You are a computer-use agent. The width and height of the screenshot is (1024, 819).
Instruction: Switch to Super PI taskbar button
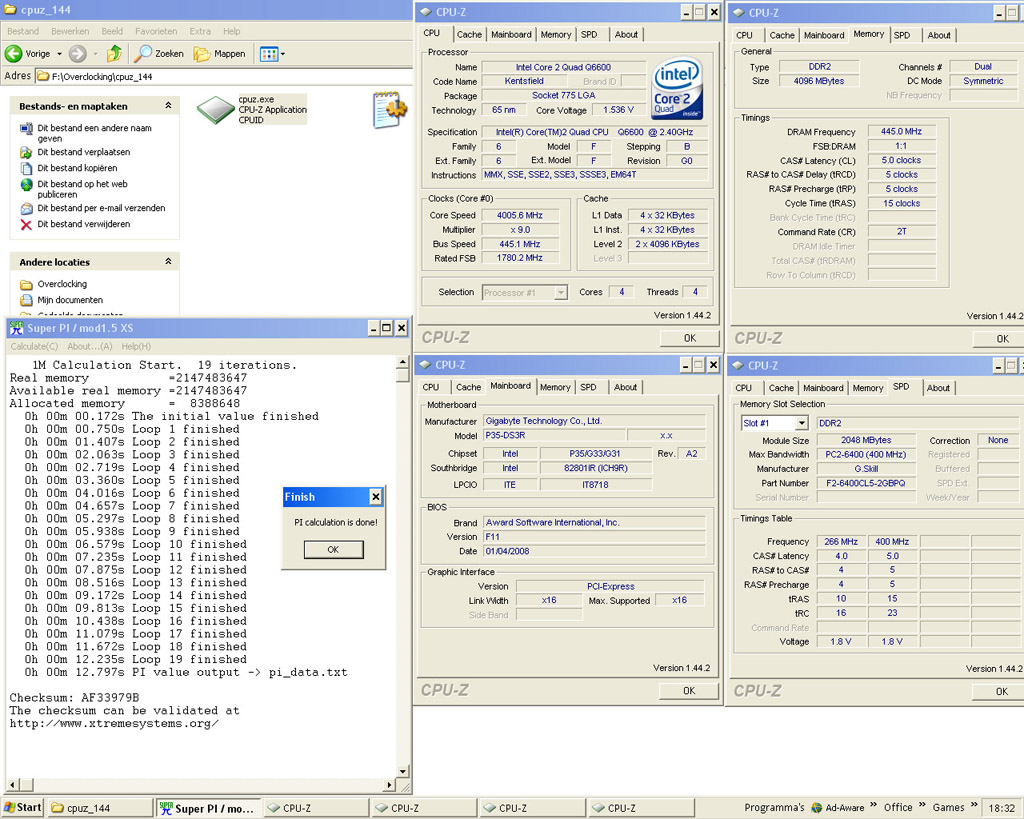tap(208, 808)
